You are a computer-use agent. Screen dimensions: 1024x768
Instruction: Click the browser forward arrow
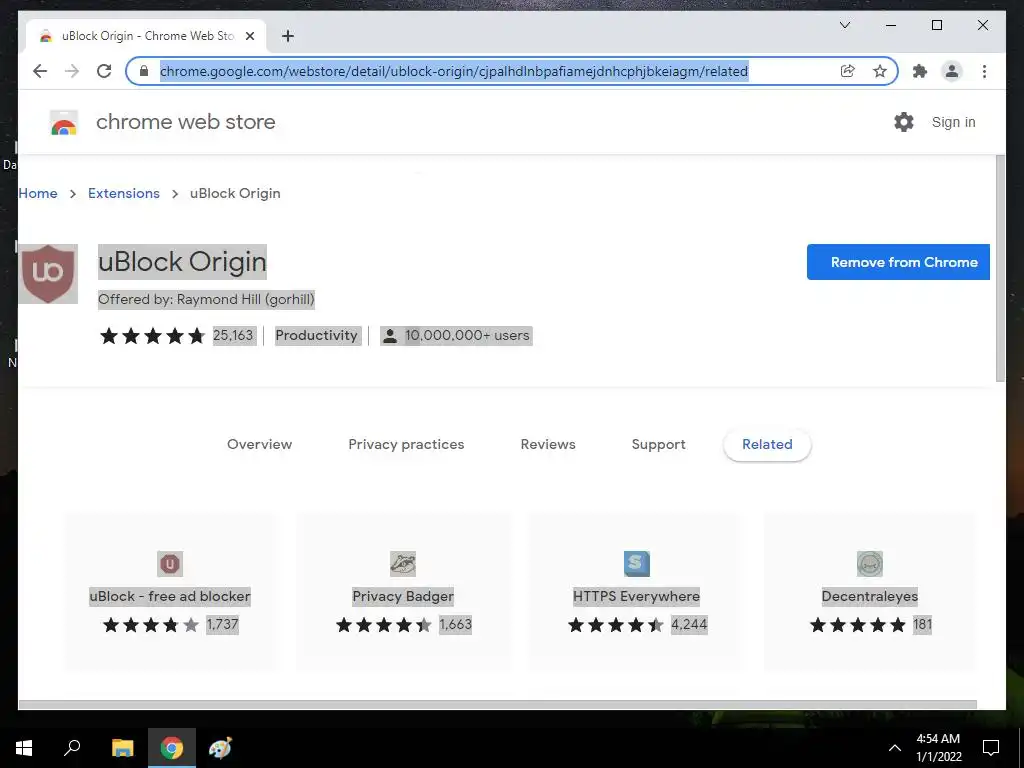(72, 71)
